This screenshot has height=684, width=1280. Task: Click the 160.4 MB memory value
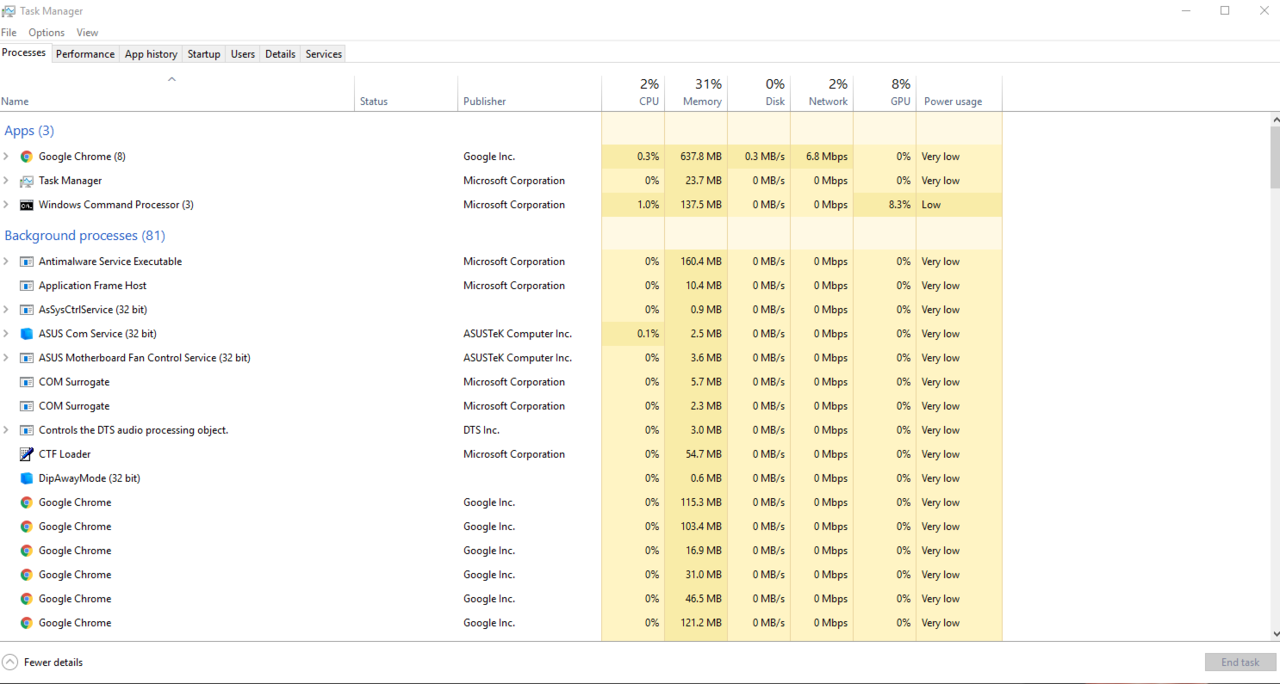[701, 262]
